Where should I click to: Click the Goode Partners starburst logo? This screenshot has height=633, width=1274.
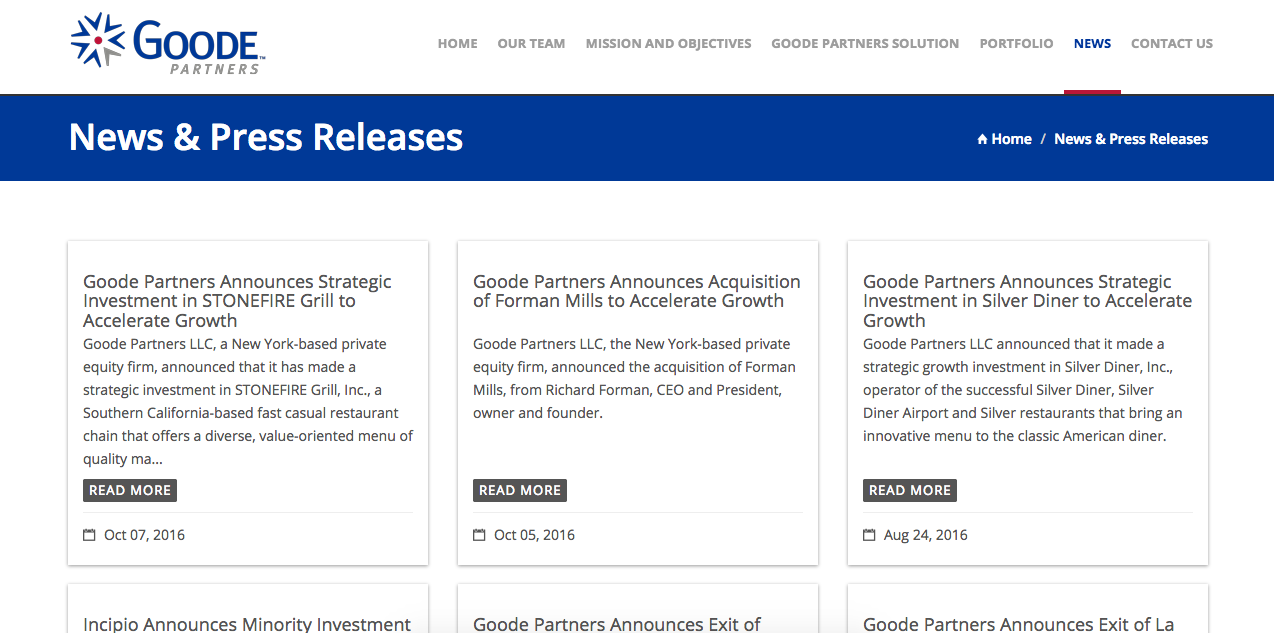[x=96, y=40]
